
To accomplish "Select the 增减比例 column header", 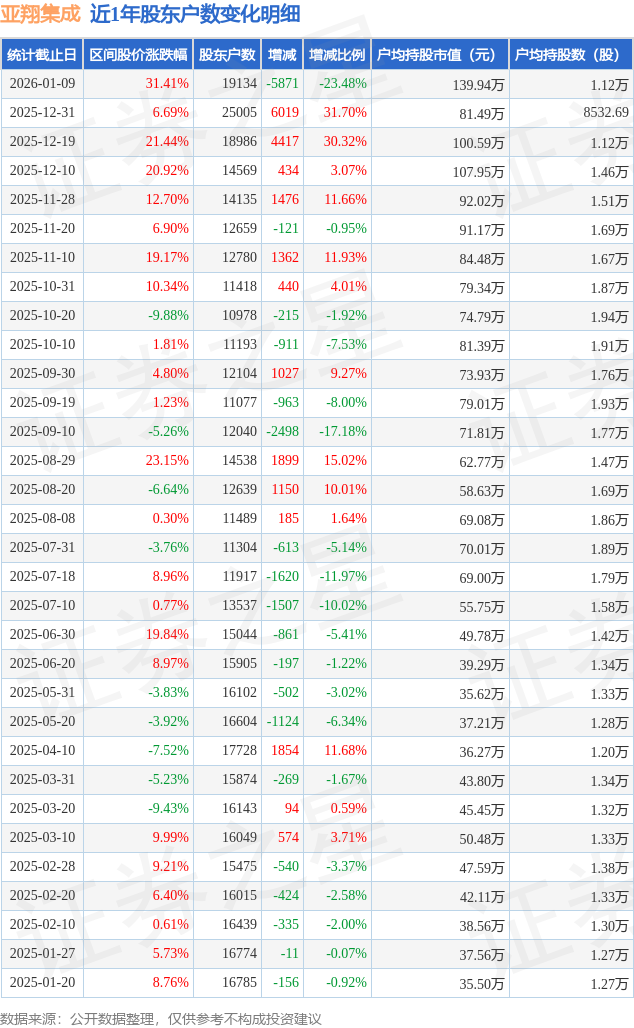I will tap(337, 54).
